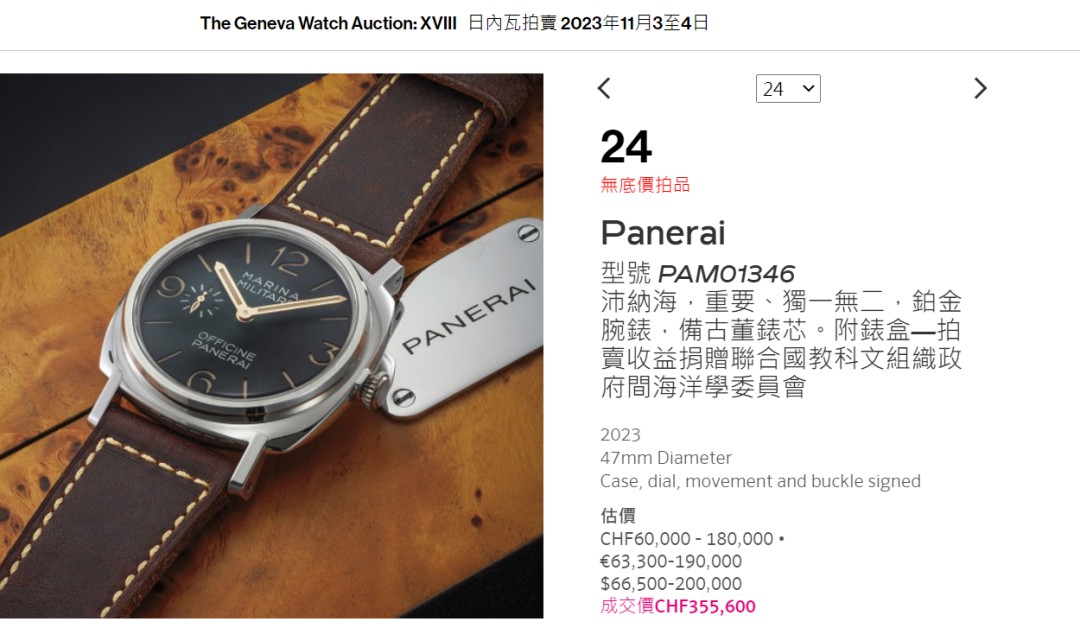Select the red 無底價拍品 label
This screenshot has height=628, width=1080.
pyautogui.click(x=645, y=185)
